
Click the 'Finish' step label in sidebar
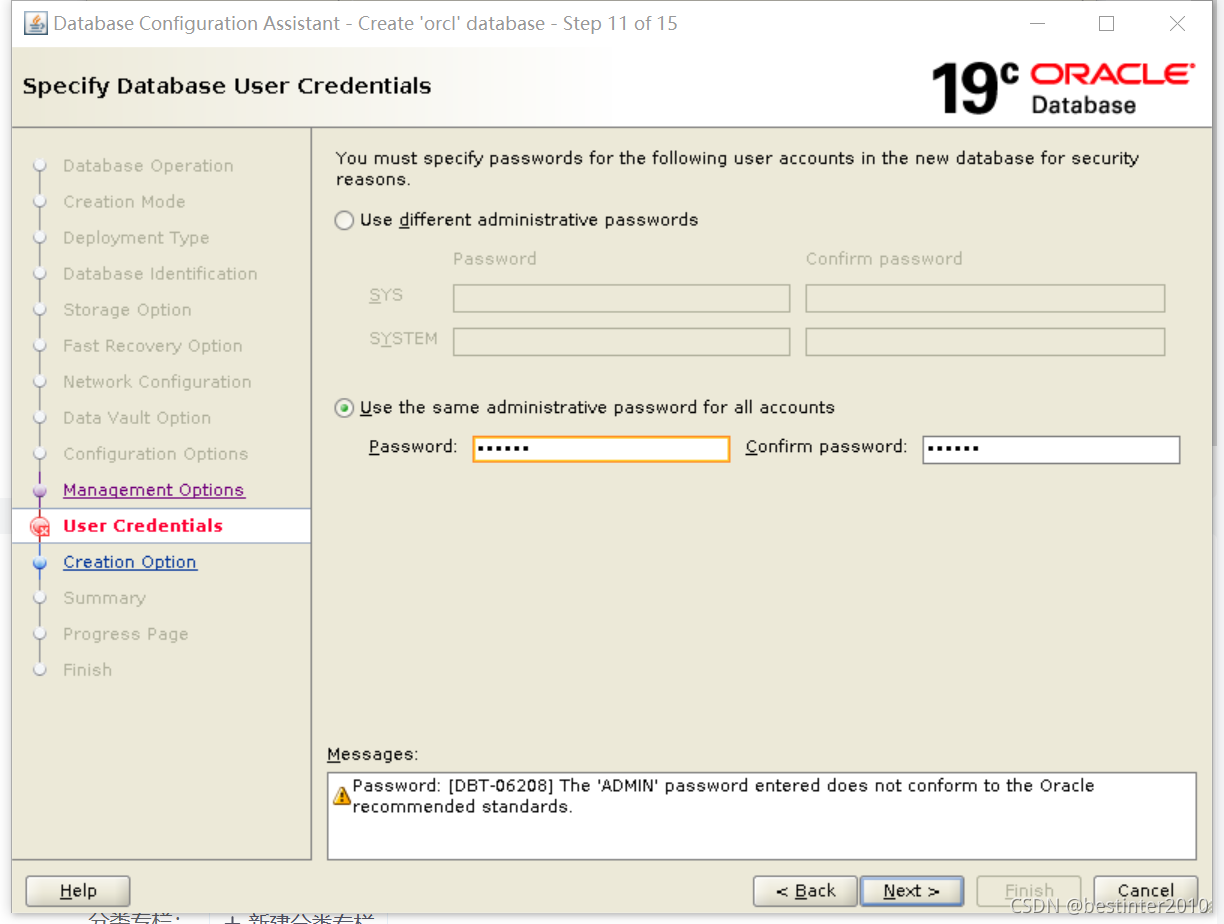click(87, 670)
